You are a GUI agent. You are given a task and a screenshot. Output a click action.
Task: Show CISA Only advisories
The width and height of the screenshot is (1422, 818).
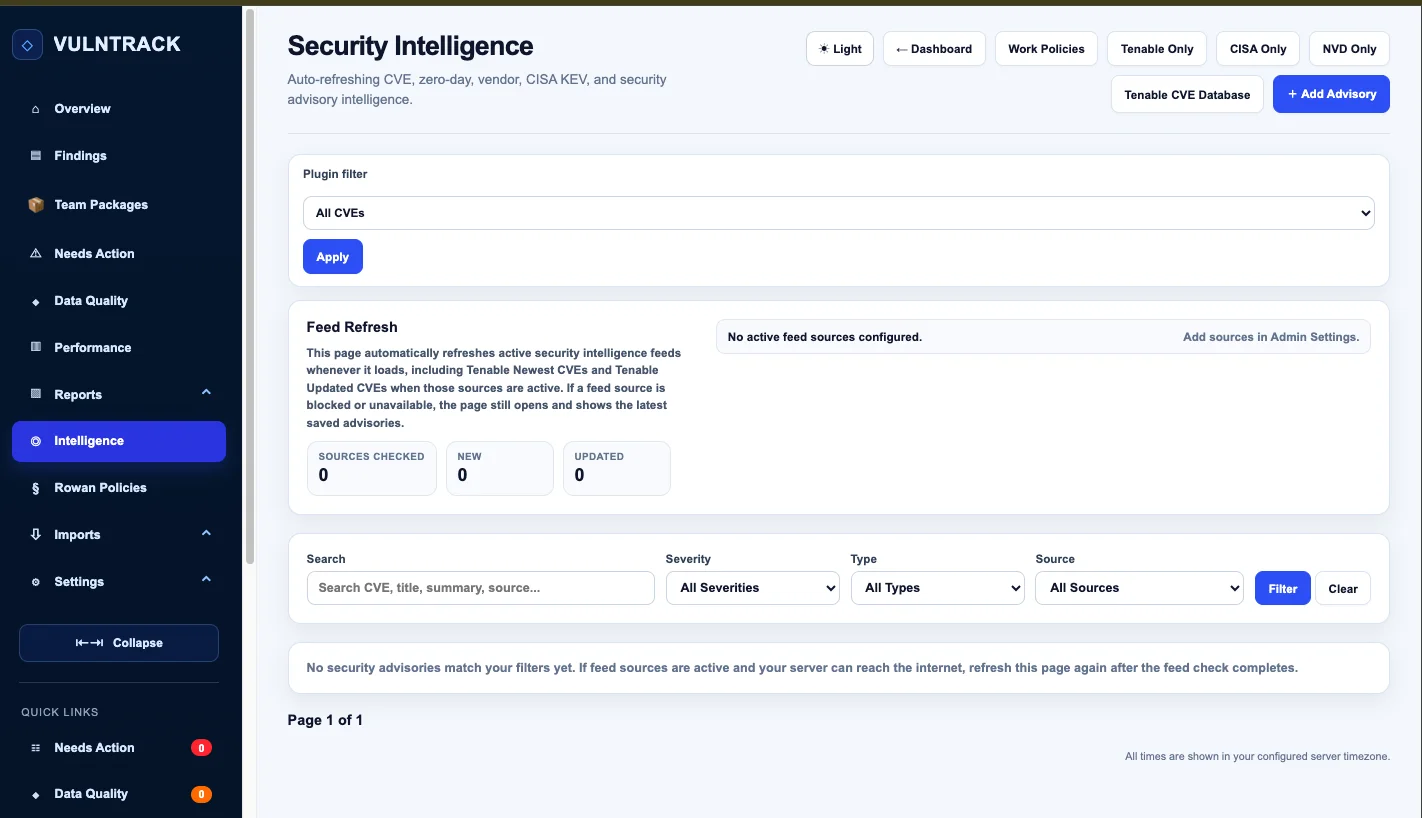click(x=1258, y=49)
